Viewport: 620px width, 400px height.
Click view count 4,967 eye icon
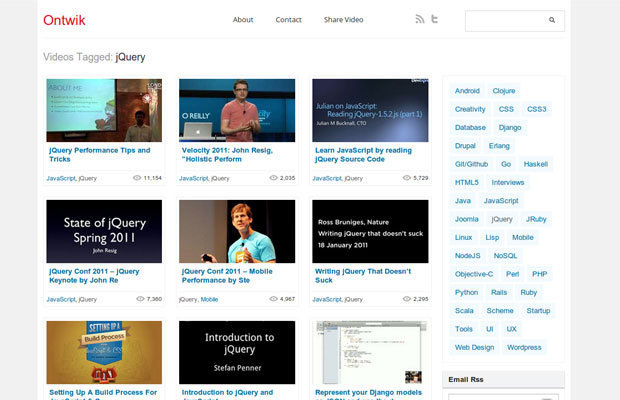(x=273, y=299)
